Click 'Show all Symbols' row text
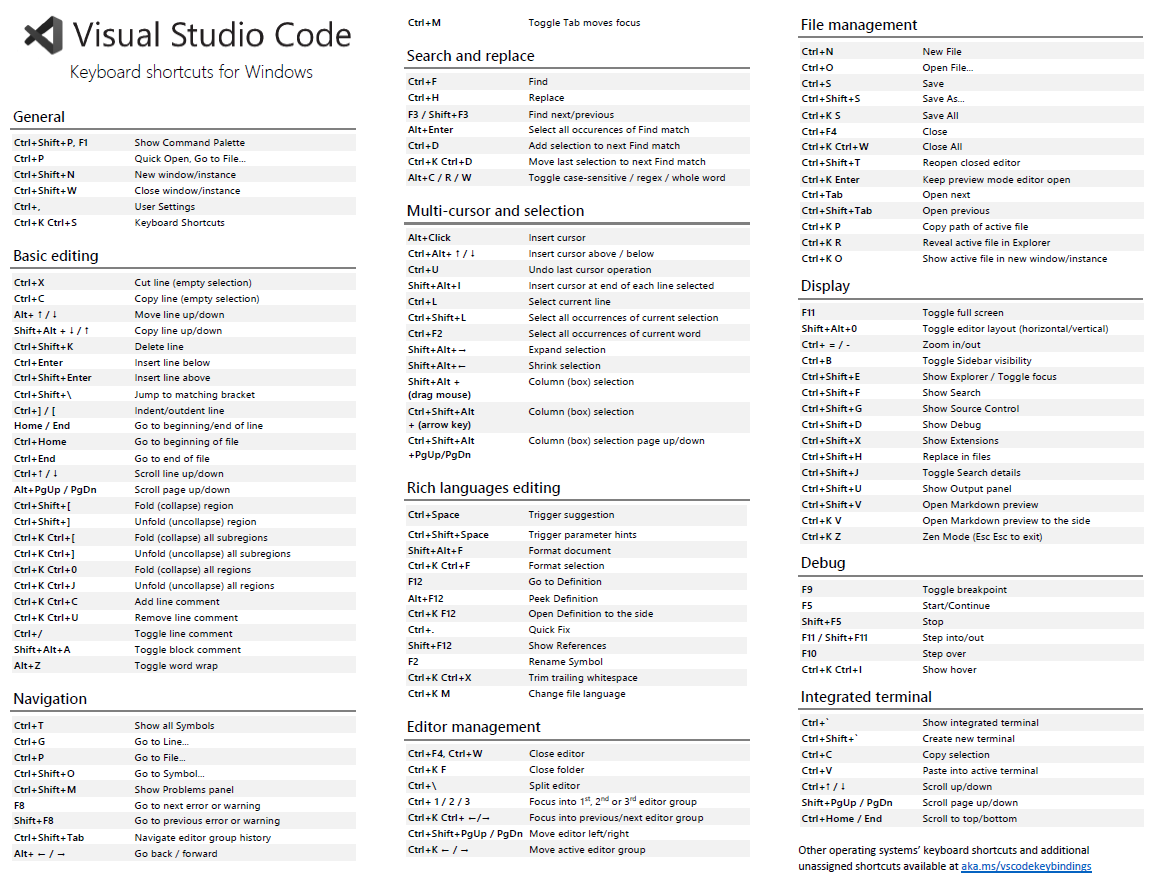 [174, 726]
